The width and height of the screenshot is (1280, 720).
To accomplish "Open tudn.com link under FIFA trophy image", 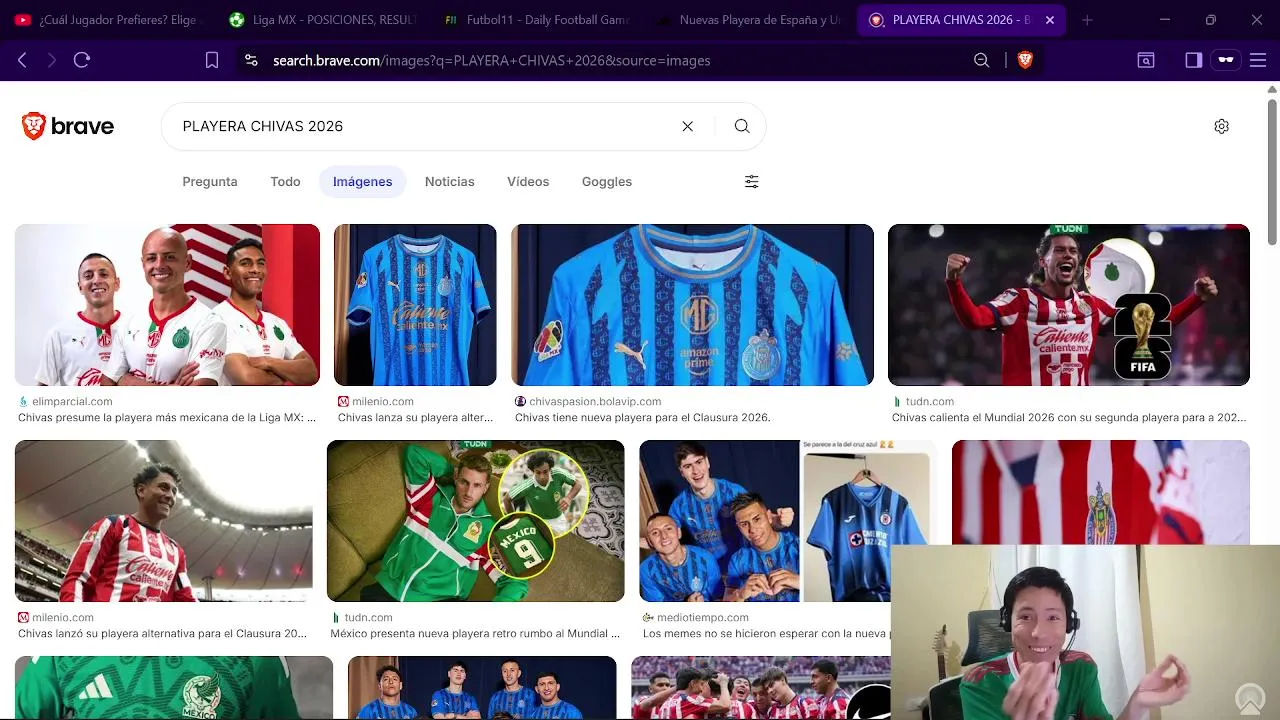I will (x=930, y=401).
